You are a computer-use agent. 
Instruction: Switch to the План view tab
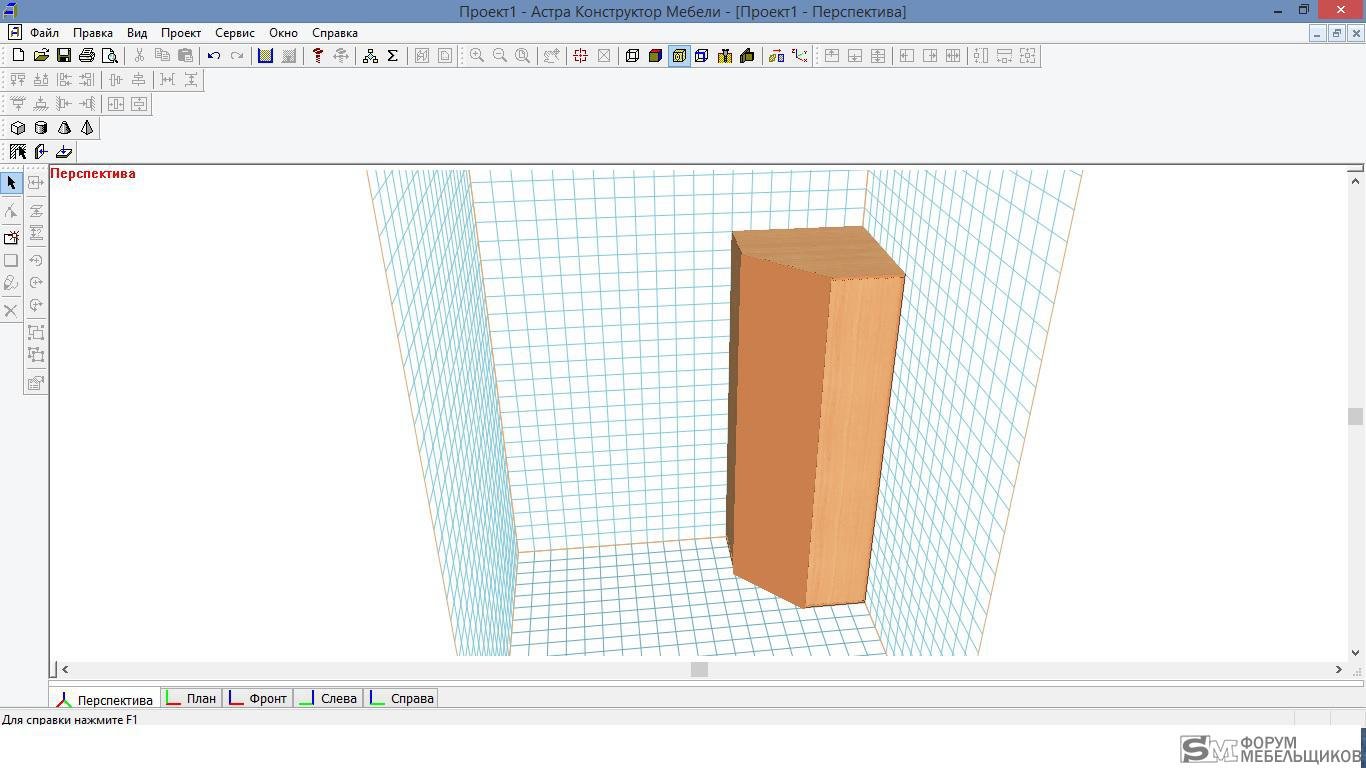[191, 698]
